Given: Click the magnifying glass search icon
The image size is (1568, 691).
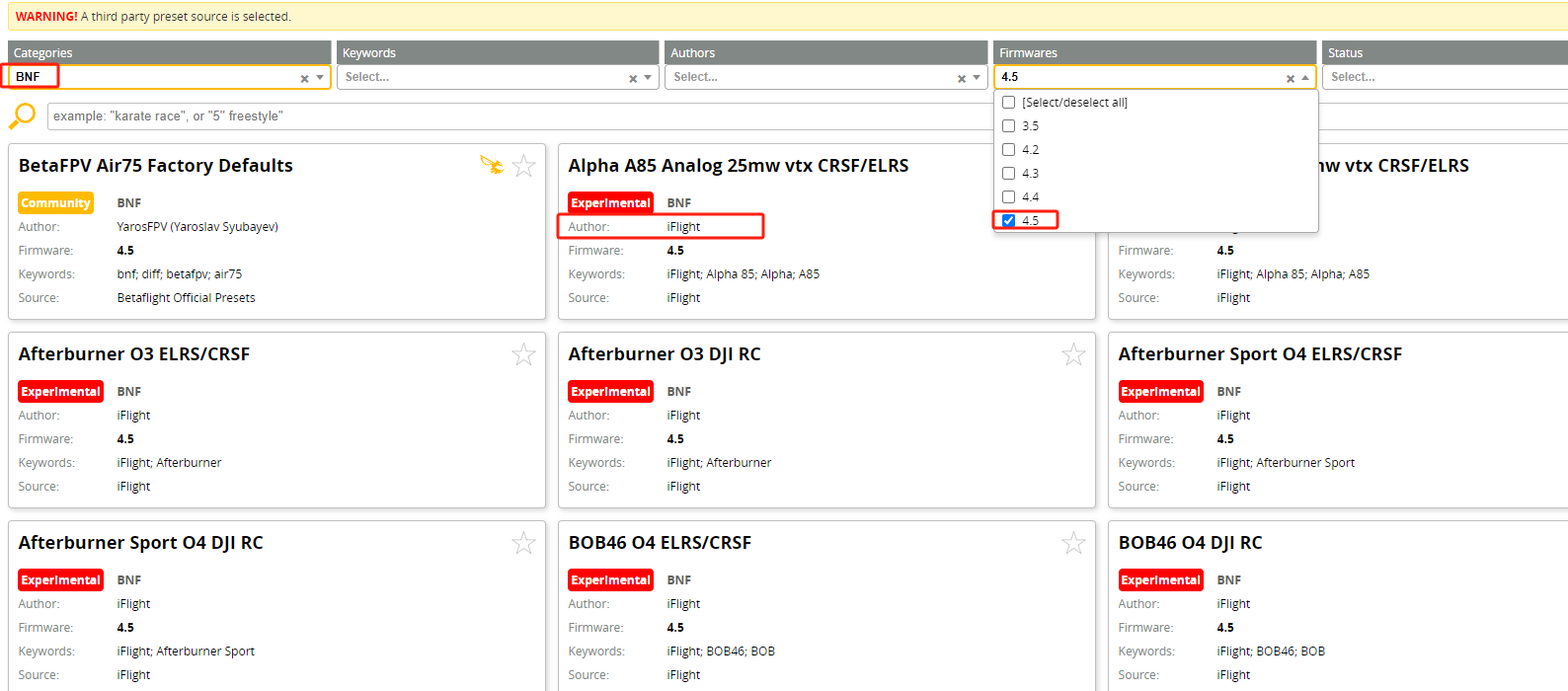Looking at the screenshot, I should click(x=22, y=115).
